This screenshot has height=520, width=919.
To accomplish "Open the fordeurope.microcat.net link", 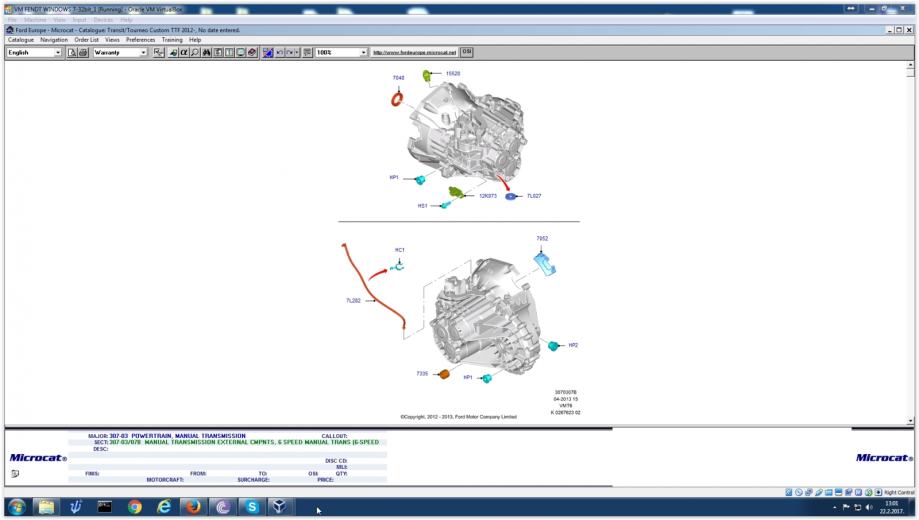I will [414, 52].
